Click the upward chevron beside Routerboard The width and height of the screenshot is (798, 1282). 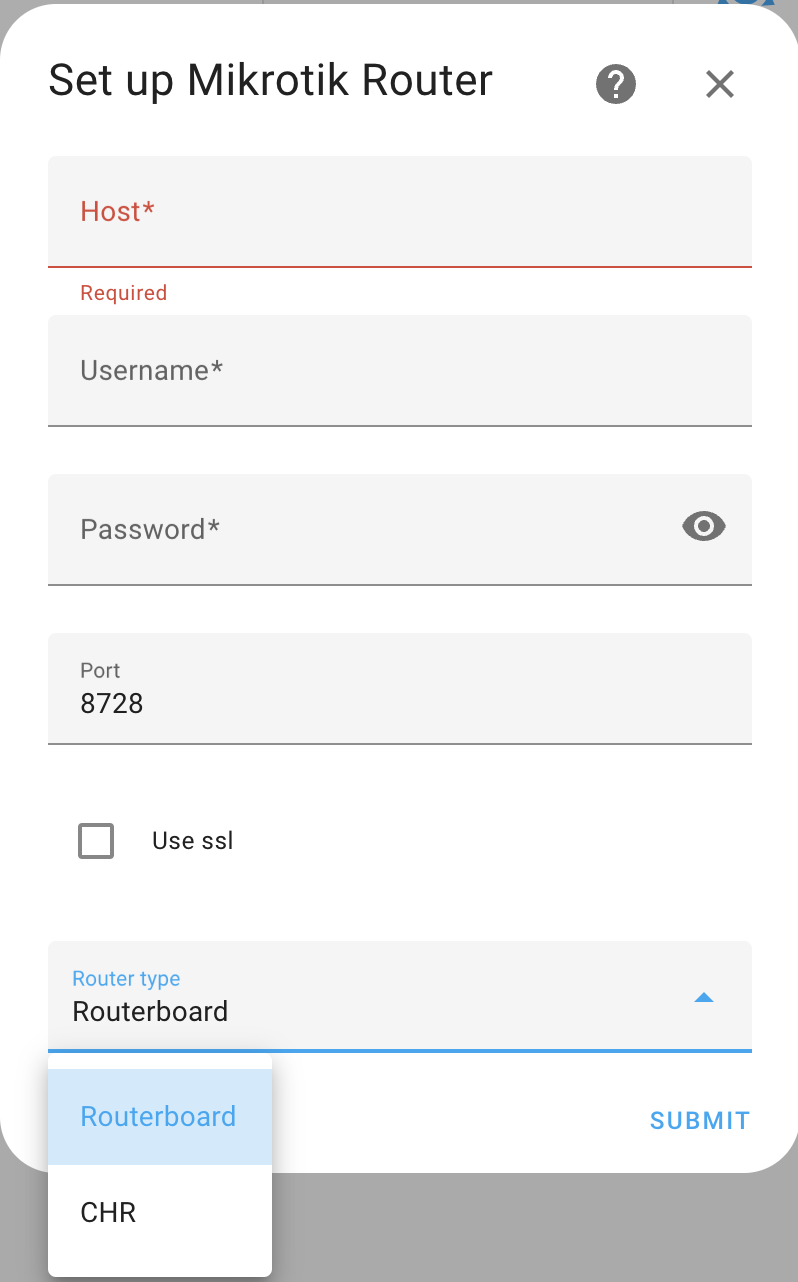704,997
